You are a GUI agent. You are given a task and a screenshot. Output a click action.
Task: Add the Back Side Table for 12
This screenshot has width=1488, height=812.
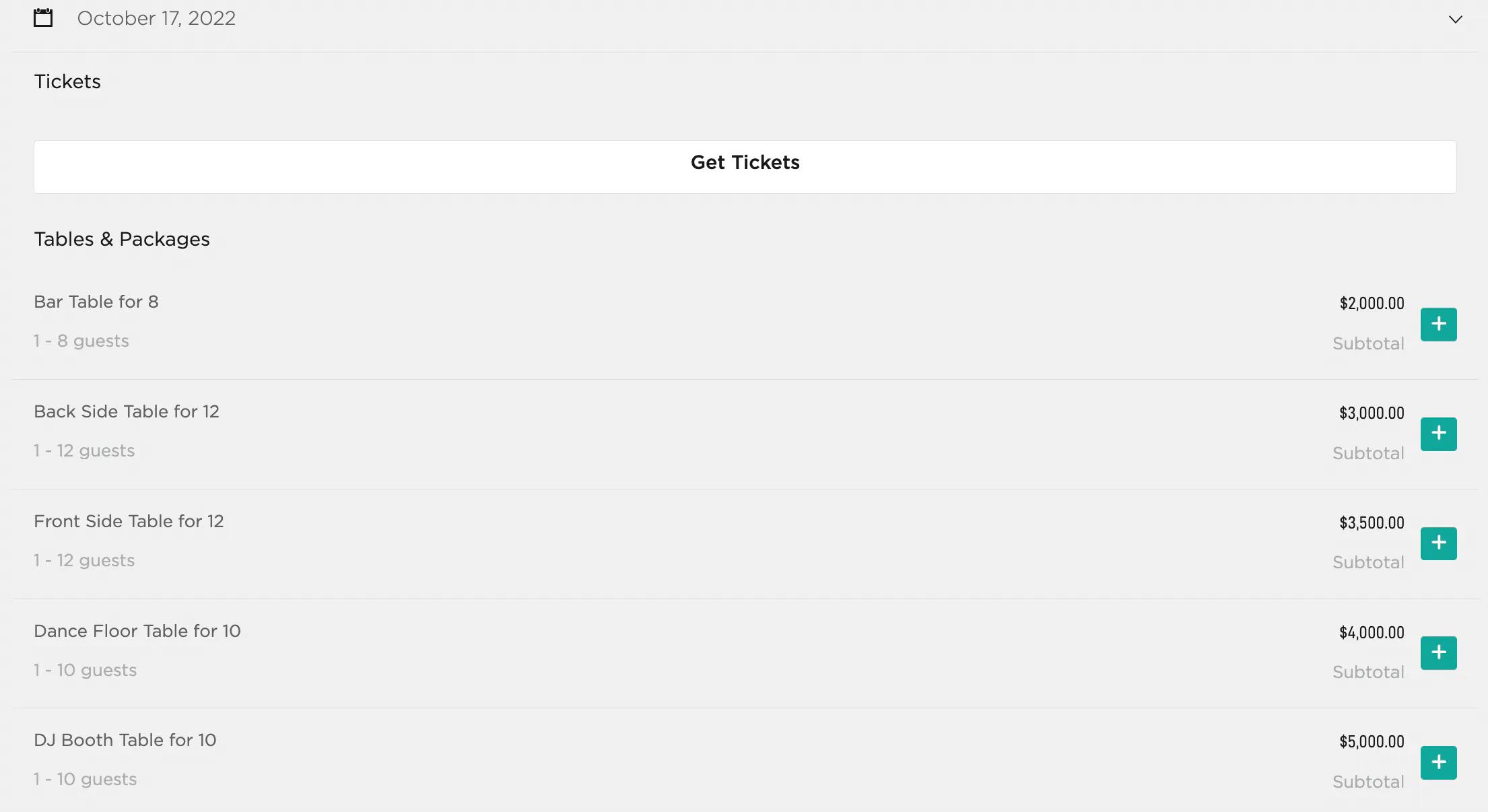(1438, 434)
